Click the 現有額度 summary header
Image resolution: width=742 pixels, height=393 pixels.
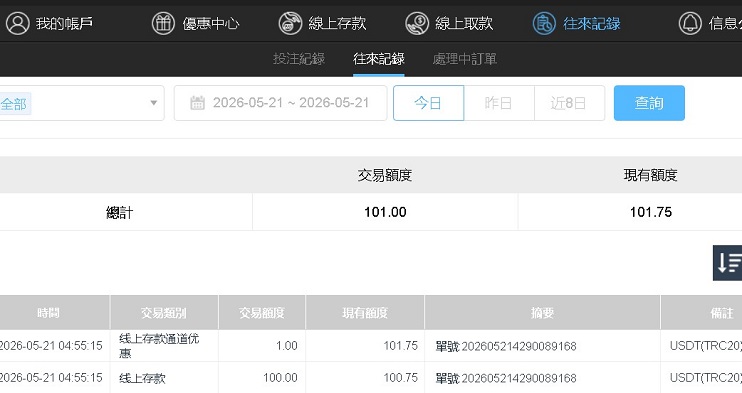pos(650,175)
